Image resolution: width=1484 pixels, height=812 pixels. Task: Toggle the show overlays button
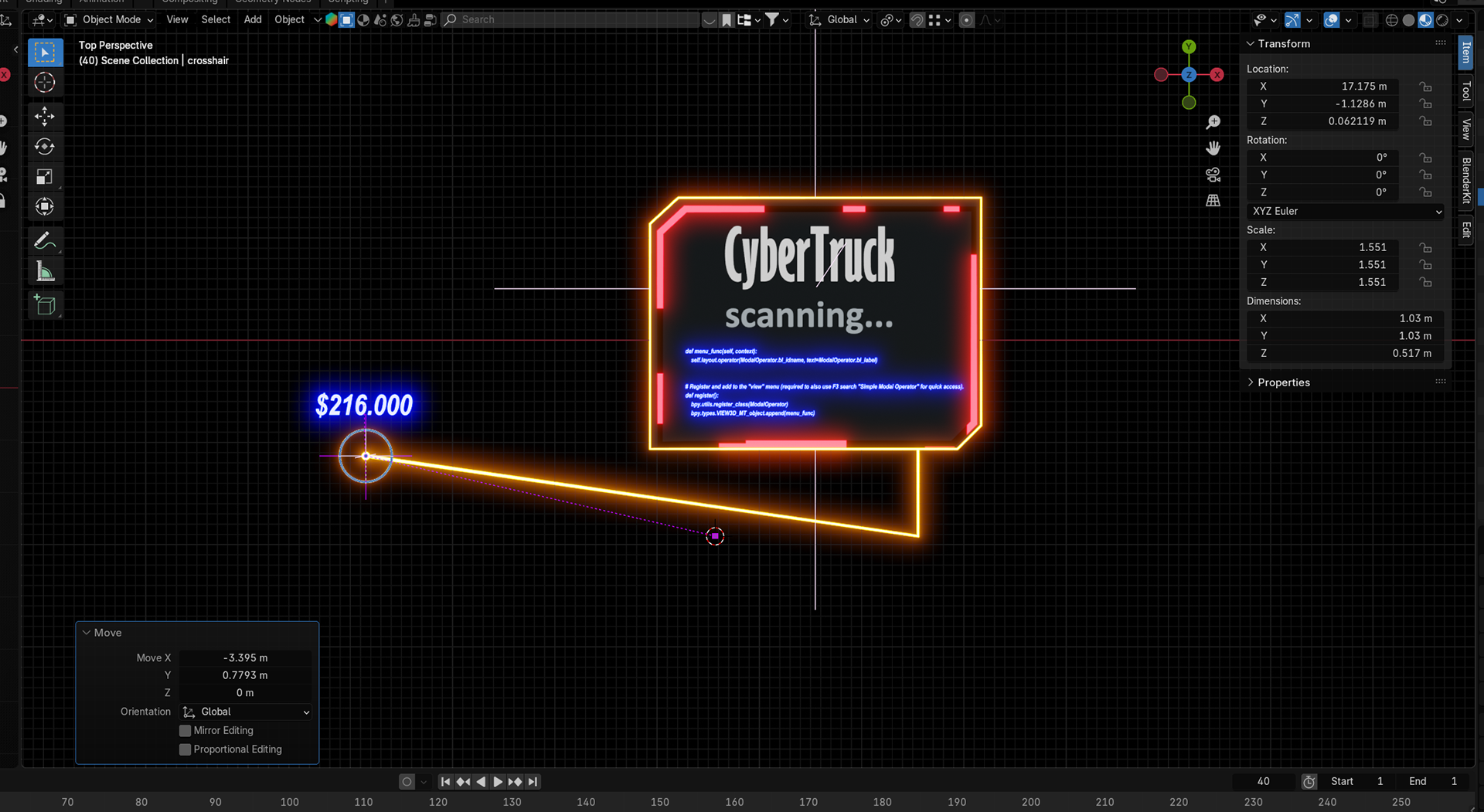[x=1331, y=20]
